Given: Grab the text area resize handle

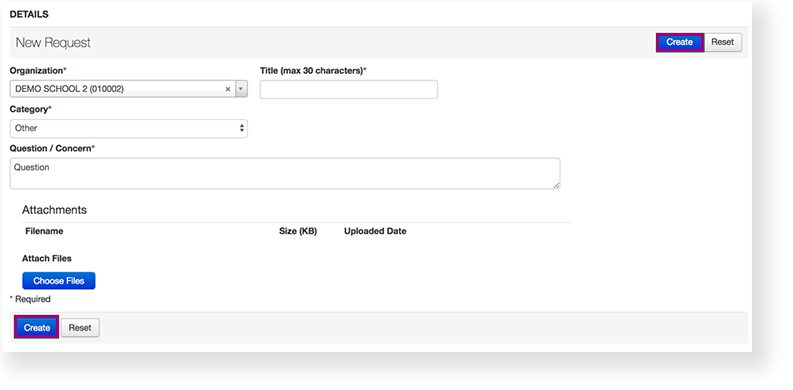Looking at the screenshot, I should click(x=556, y=186).
